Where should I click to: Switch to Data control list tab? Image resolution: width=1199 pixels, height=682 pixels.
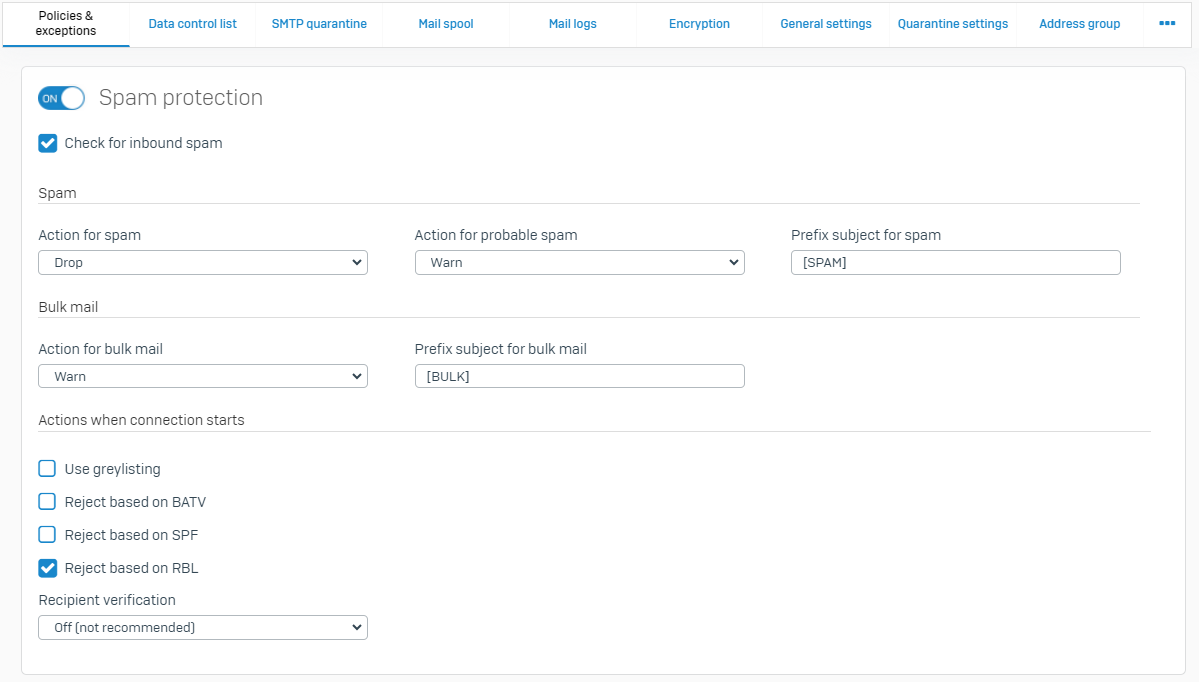(x=192, y=24)
